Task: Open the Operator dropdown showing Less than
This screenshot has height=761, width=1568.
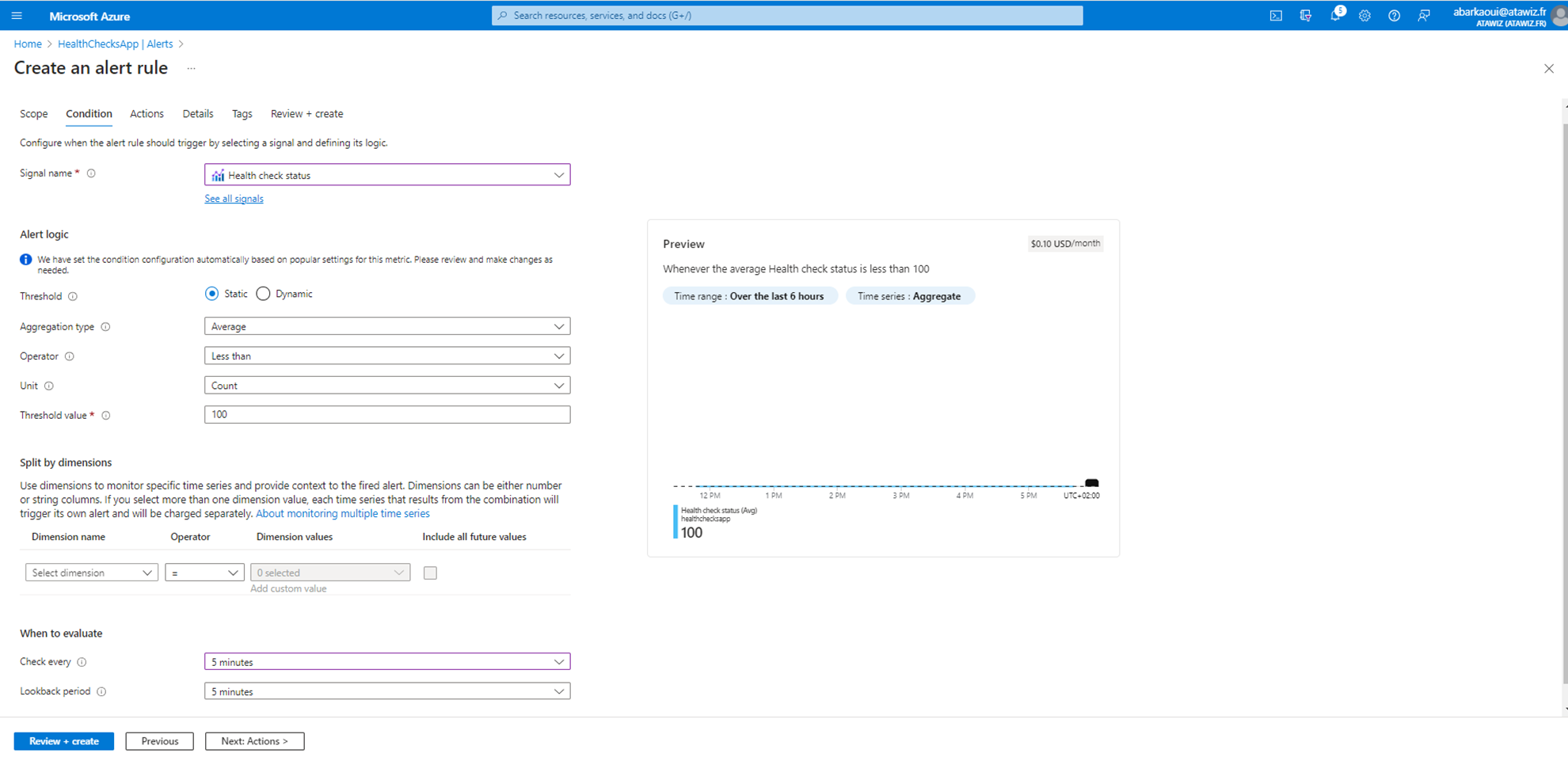Action: (x=386, y=356)
